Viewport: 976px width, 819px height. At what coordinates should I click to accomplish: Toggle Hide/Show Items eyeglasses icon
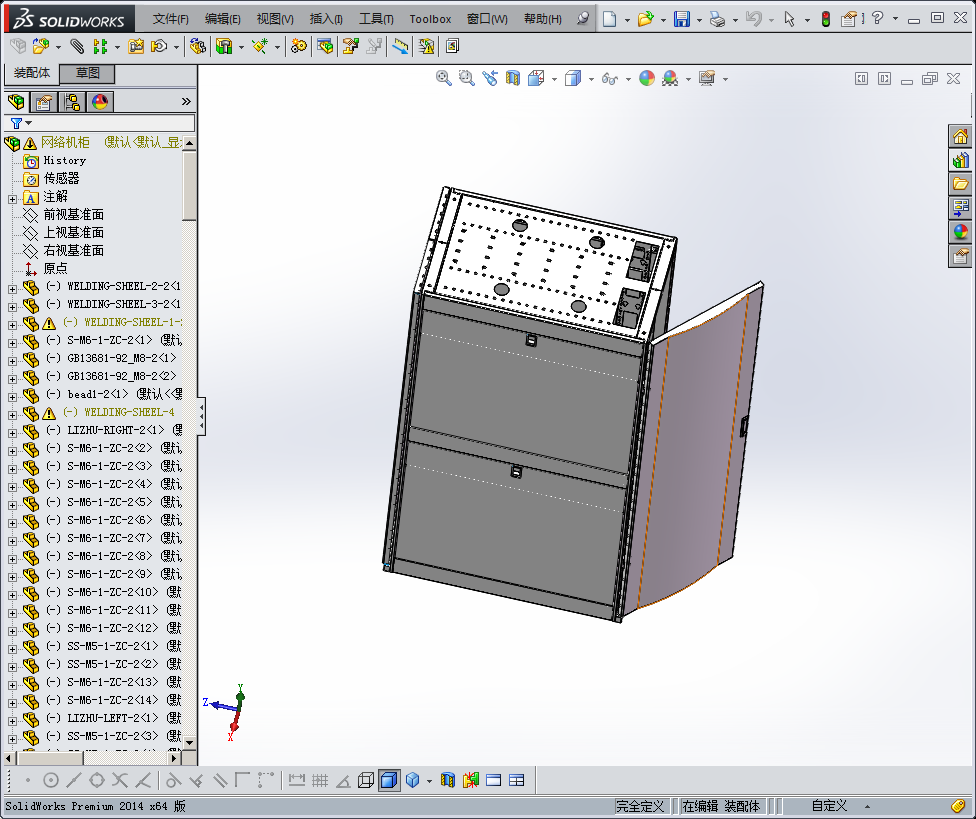pyautogui.click(x=610, y=78)
